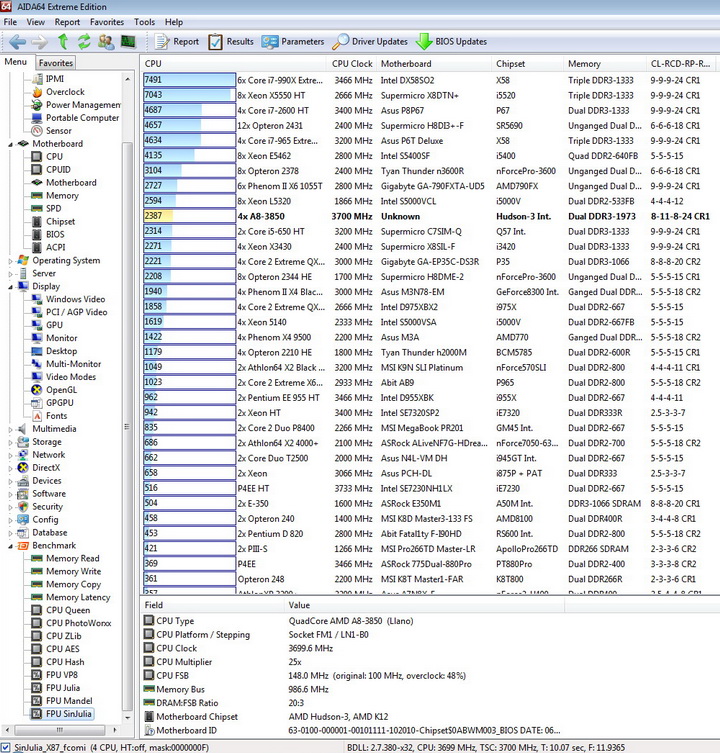This screenshot has height=753, width=720.
Task: Run the Memory Read benchmark
Action: coord(73,559)
